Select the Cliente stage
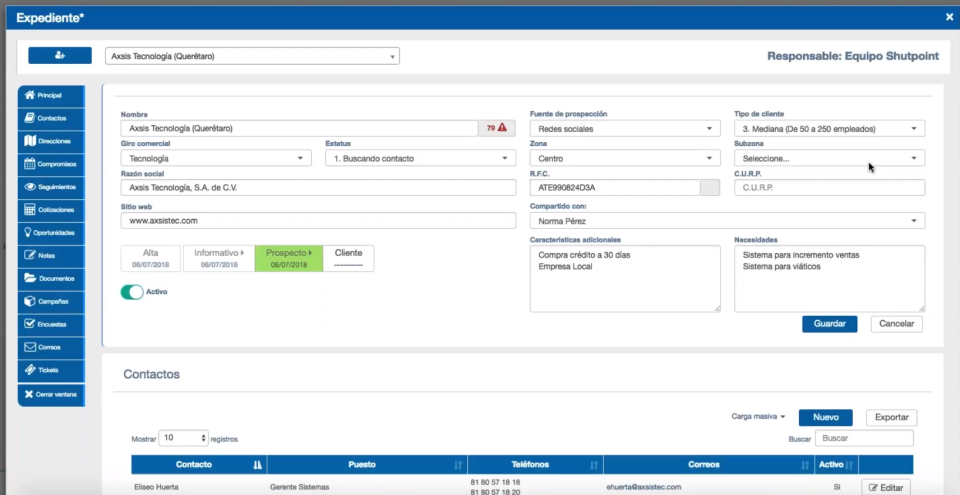 [348, 258]
